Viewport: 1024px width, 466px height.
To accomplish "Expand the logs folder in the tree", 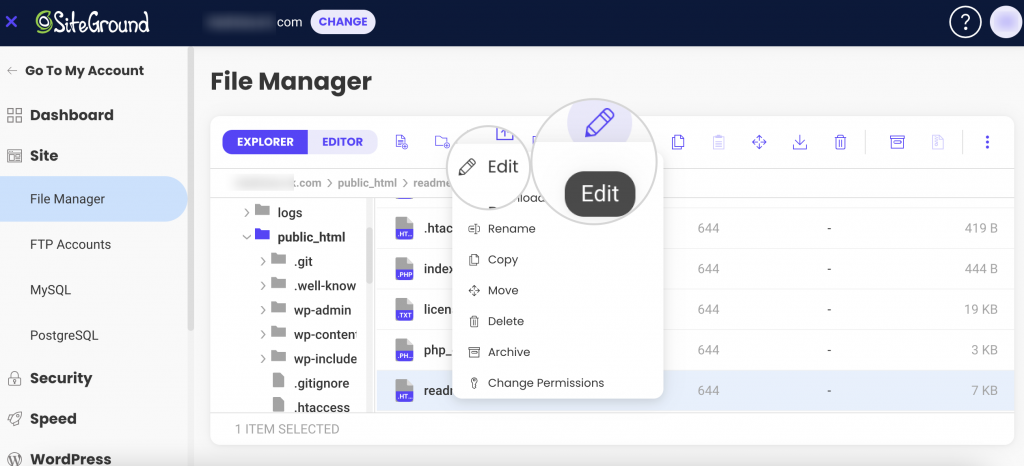I will click(x=247, y=212).
